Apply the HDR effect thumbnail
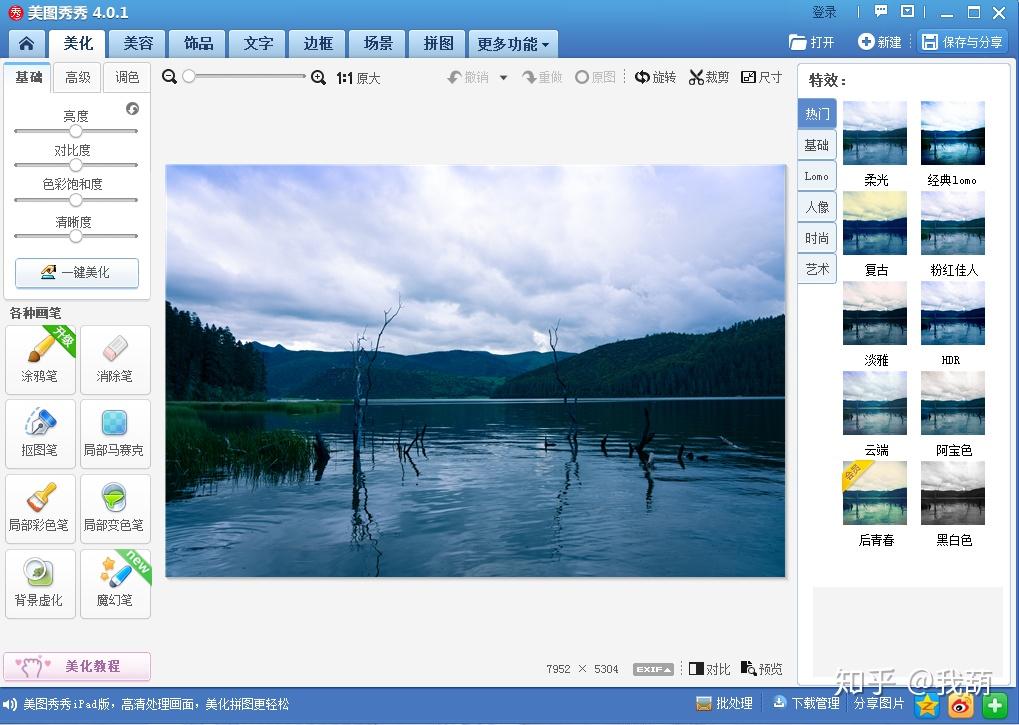The width and height of the screenshot is (1019, 725). click(x=953, y=313)
